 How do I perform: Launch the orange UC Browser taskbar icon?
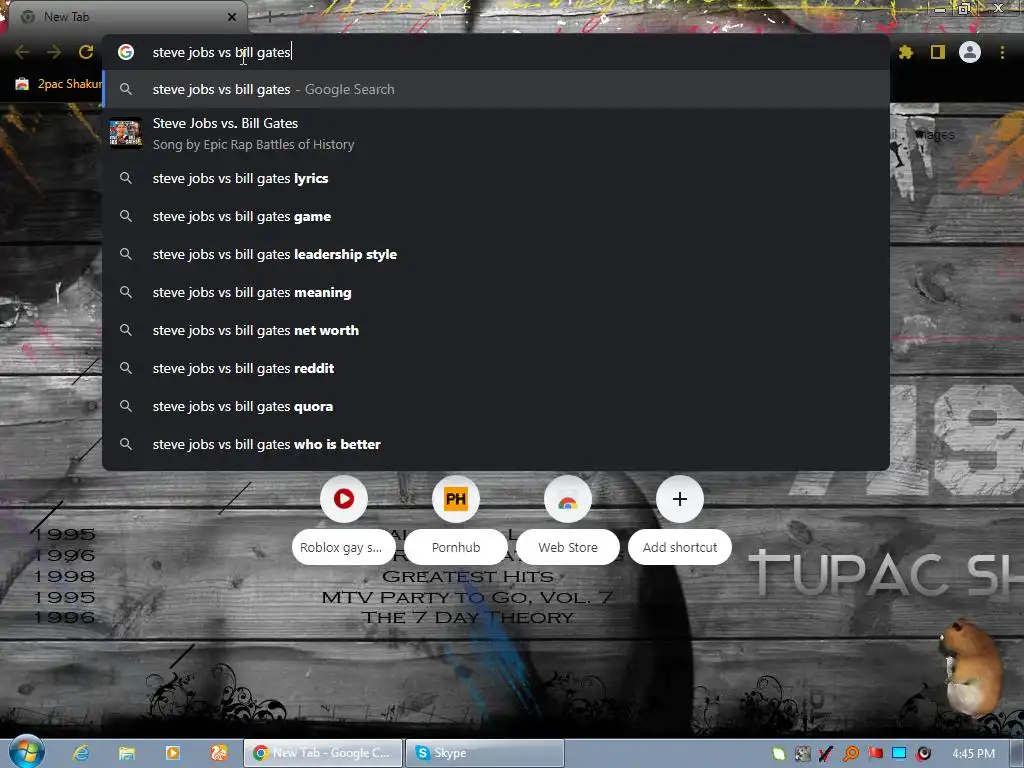(x=219, y=753)
